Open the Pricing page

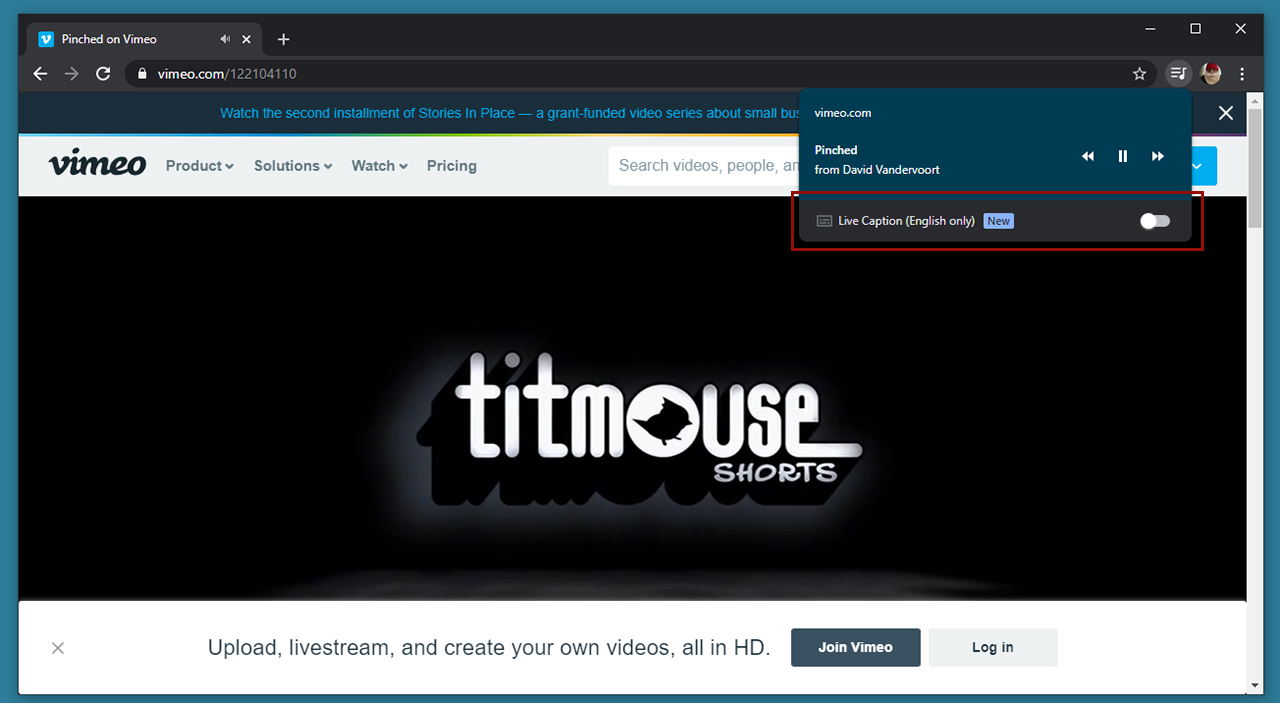(x=451, y=166)
